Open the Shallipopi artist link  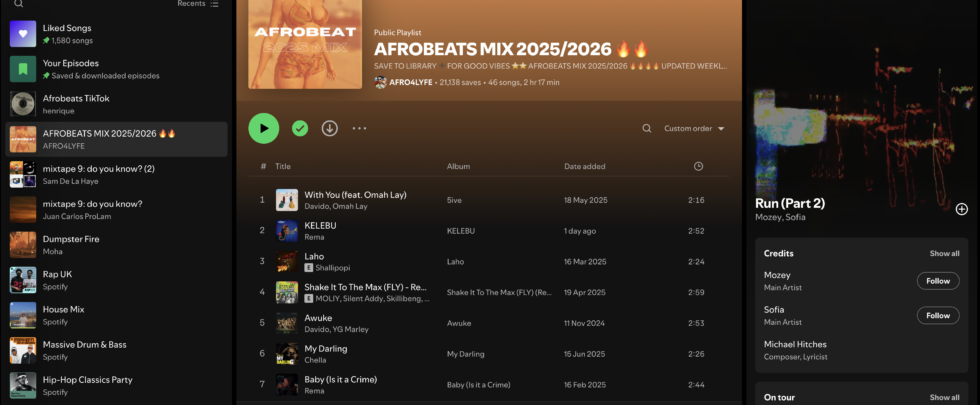[332, 268]
